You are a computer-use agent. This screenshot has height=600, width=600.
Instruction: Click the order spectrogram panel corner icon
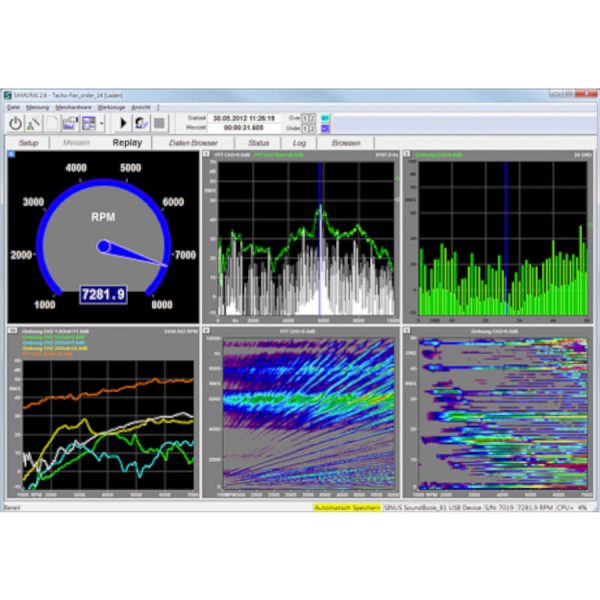coord(407,330)
